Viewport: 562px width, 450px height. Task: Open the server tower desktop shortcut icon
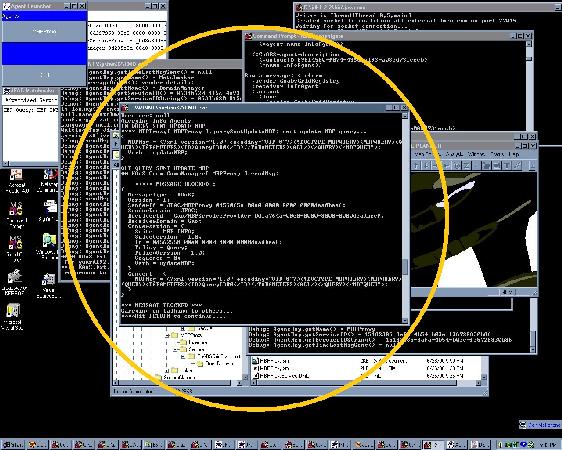point(13,311)
